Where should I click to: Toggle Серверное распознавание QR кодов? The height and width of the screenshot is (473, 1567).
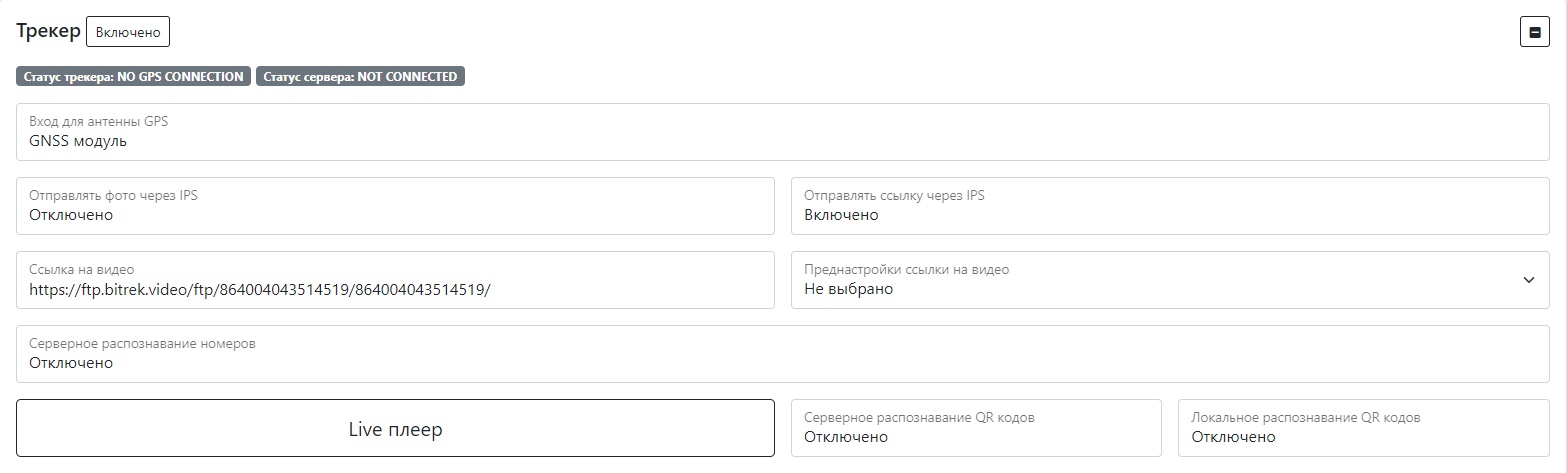(975, 428)
